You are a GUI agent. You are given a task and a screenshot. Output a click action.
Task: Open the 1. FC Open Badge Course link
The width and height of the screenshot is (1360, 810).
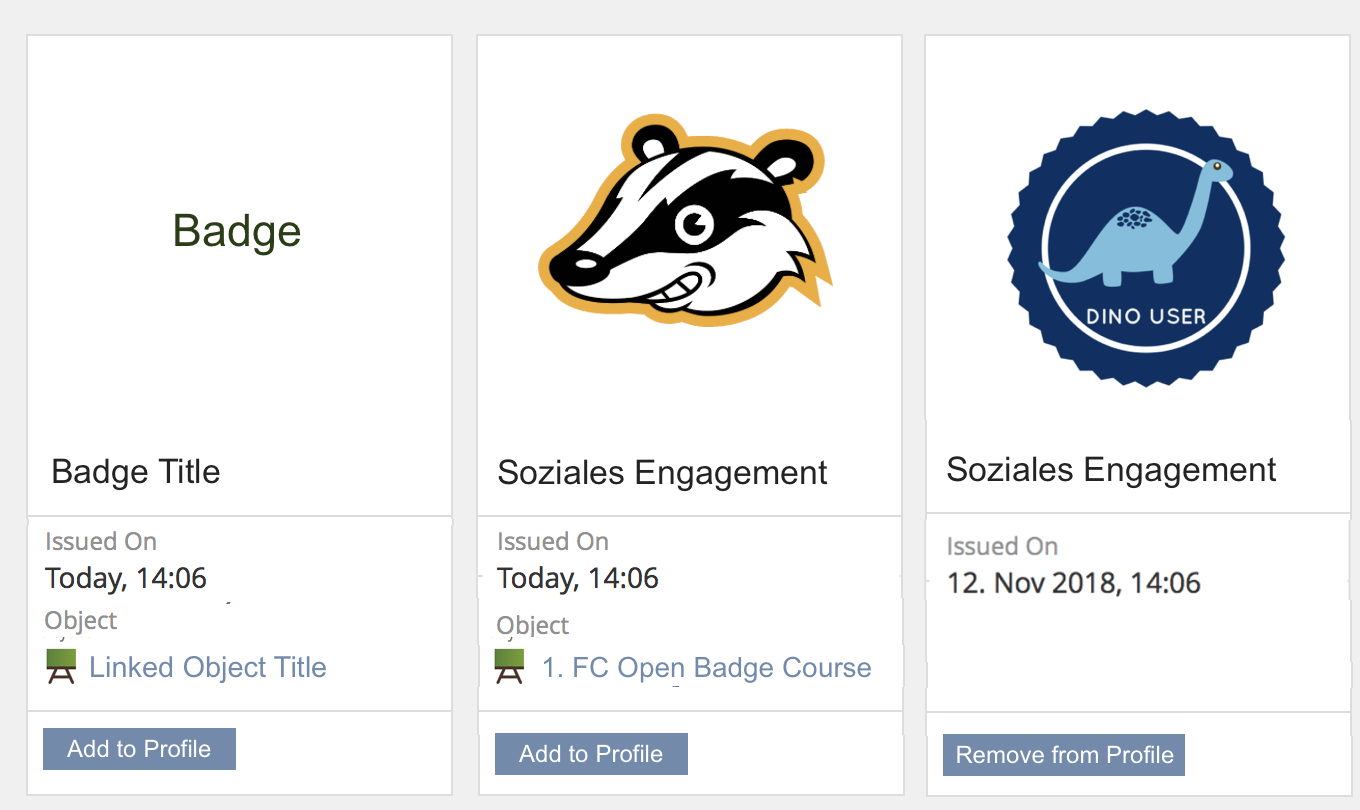coord(706,668)
